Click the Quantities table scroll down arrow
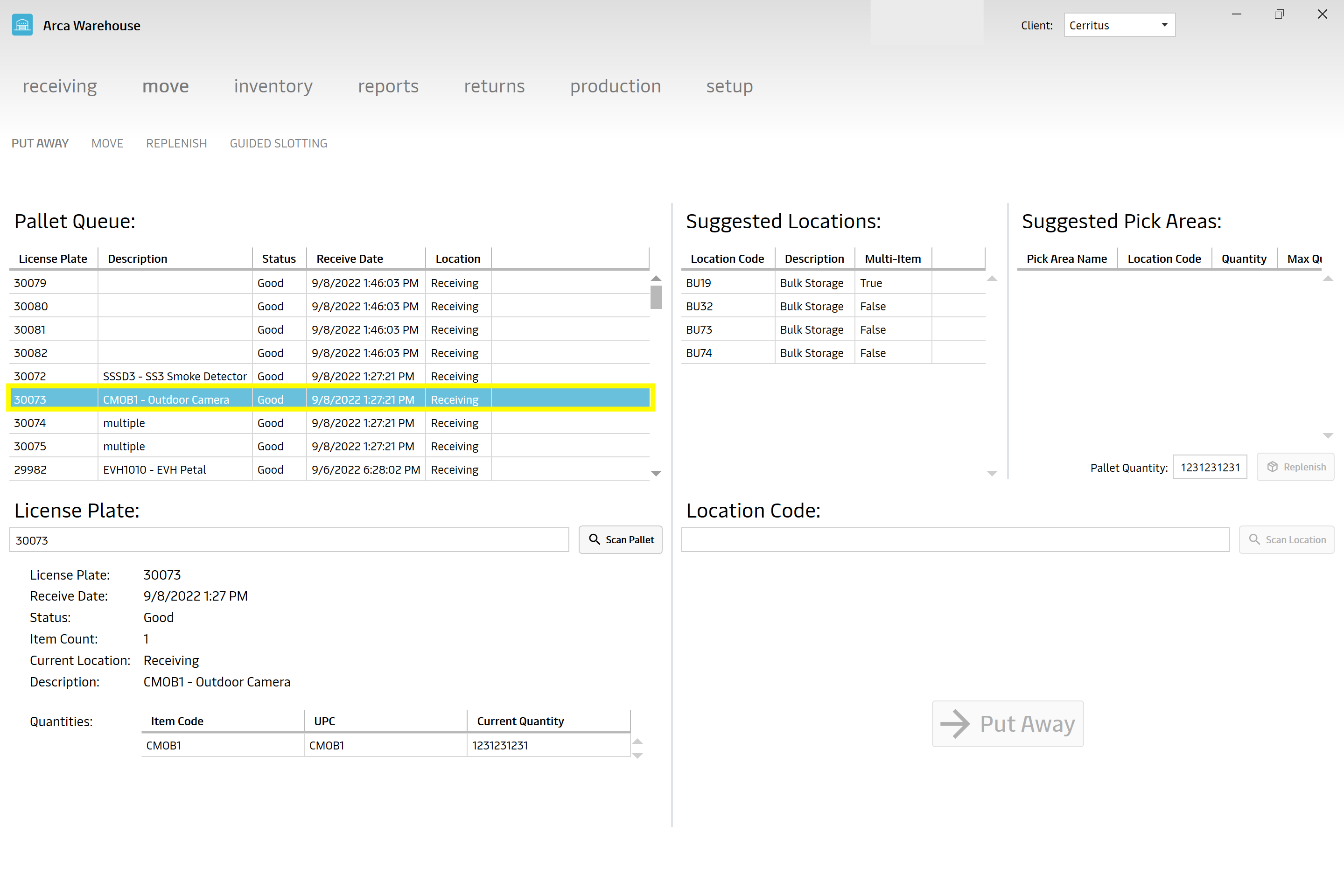Viewport: 1344px width, 896px height. click(x=638, y=756)
